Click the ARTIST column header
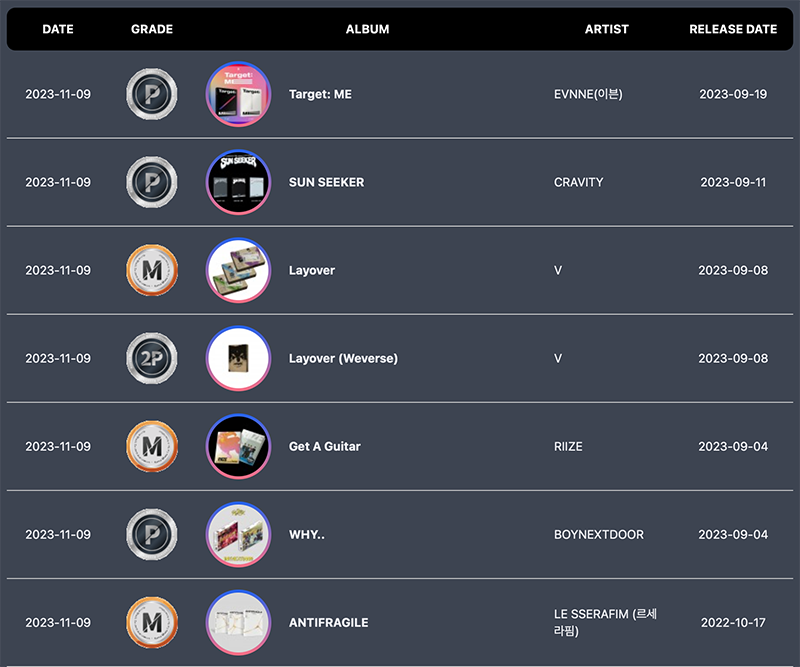Screen dimensions: 800x667 click(x=607, y=29)
